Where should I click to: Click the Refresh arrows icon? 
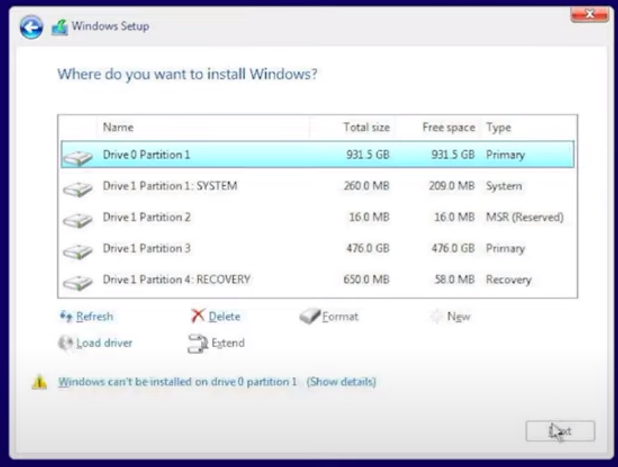(66, 316)
